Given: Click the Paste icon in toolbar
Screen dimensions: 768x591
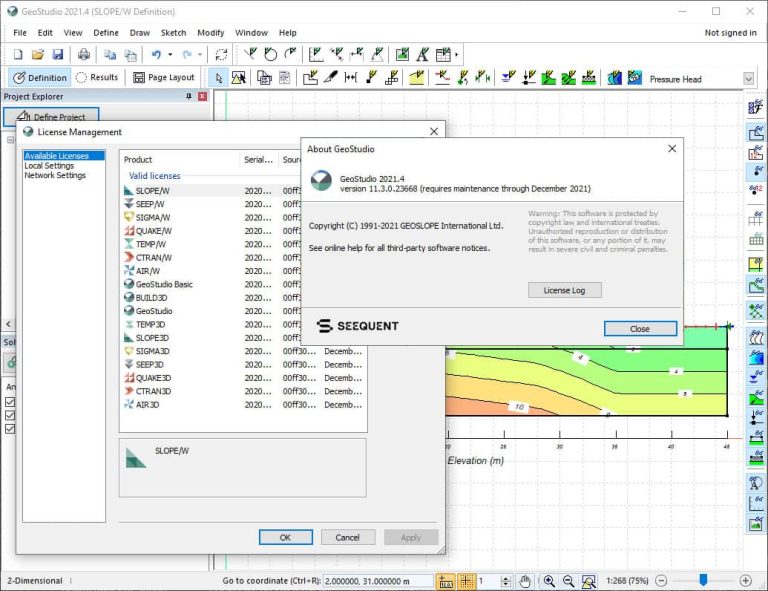Looking at the screenshot, I should point(130,54).
